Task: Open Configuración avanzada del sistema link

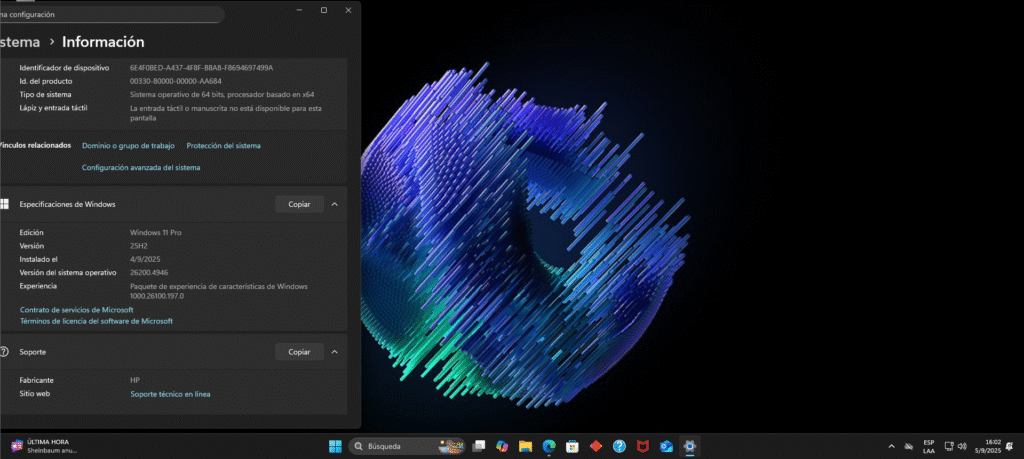Action: tap(141, 168)
